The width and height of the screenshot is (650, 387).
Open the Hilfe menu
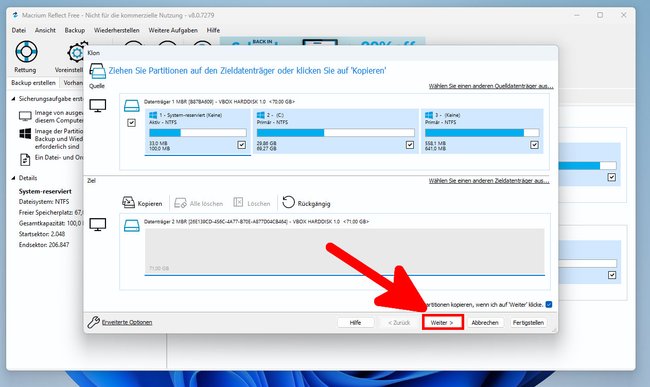213,30
